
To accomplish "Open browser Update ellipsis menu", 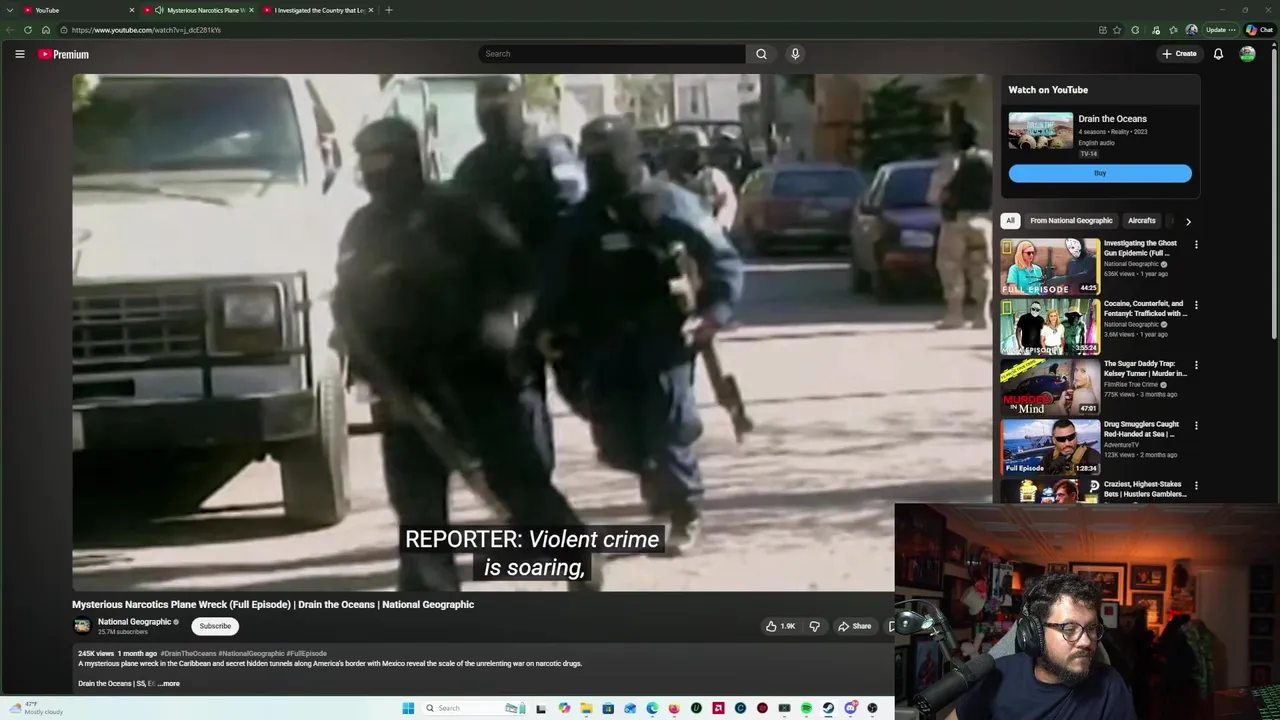I will pos(1221,30).
